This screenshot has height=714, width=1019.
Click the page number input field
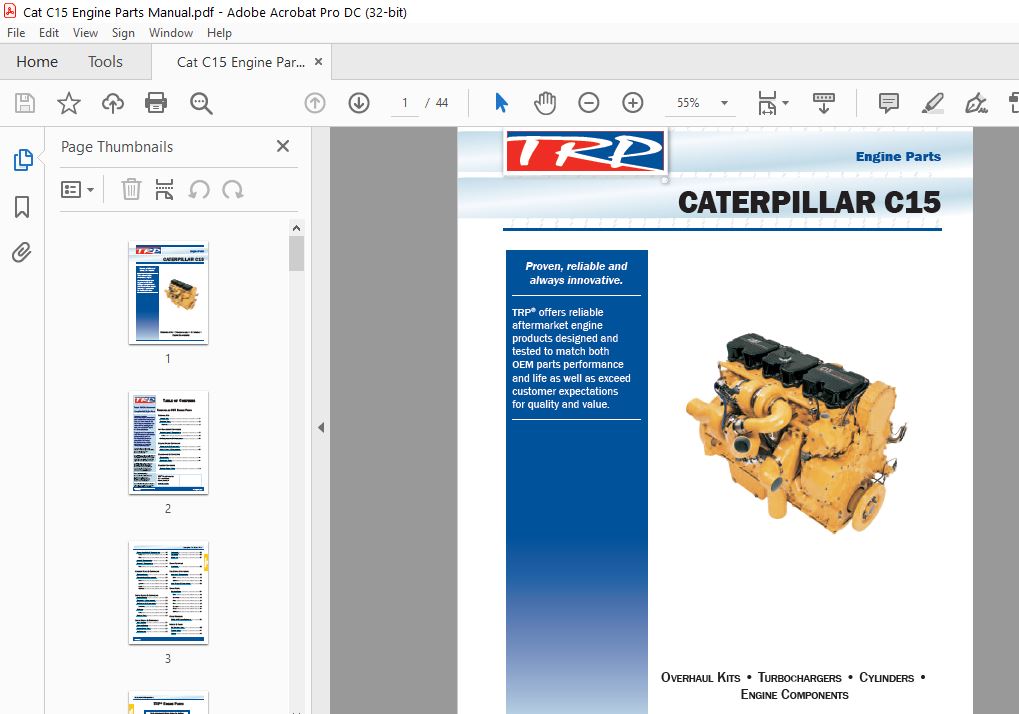[405, 103]
